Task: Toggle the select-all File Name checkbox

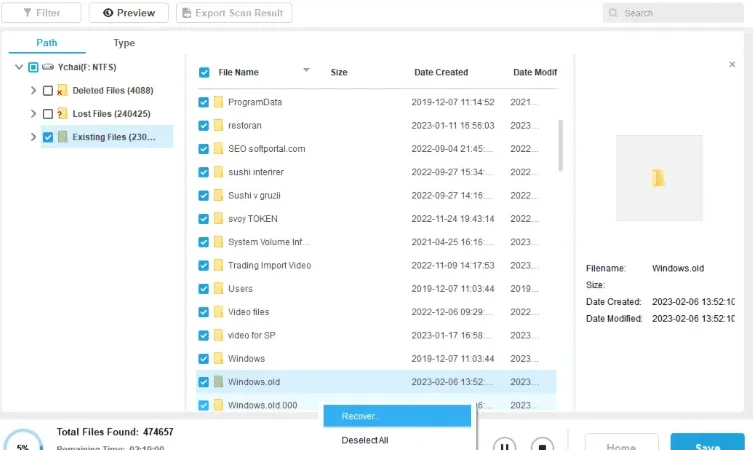Action: (x=204, y=73)
